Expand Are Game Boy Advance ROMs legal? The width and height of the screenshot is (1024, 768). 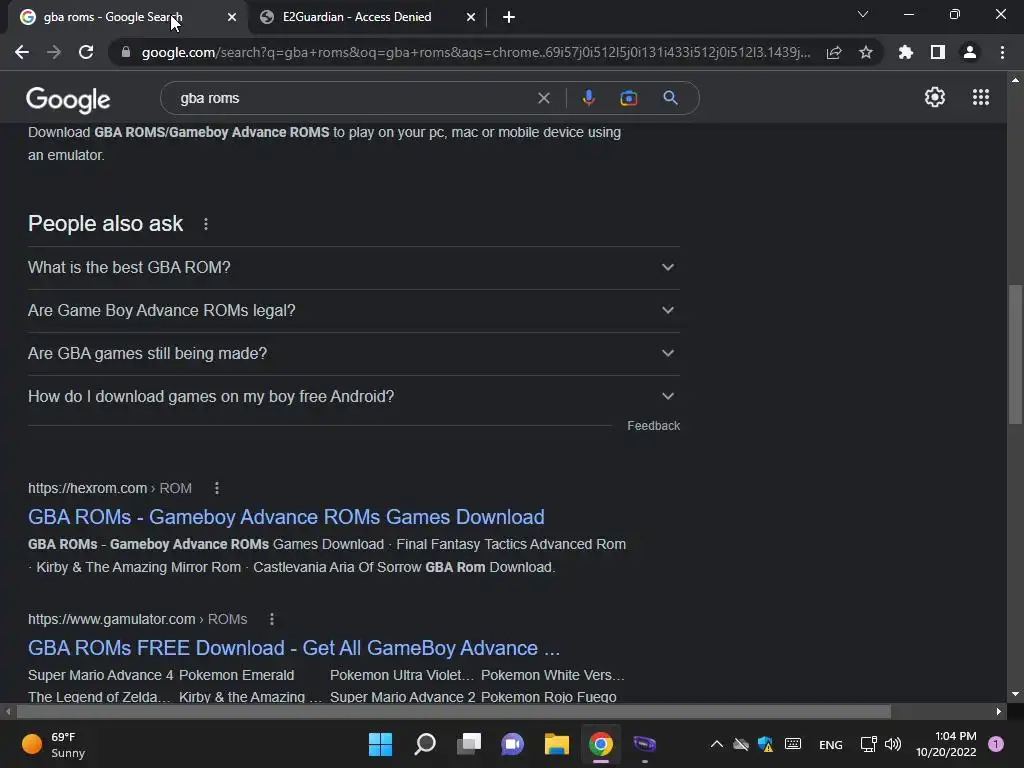pos(353,310)
